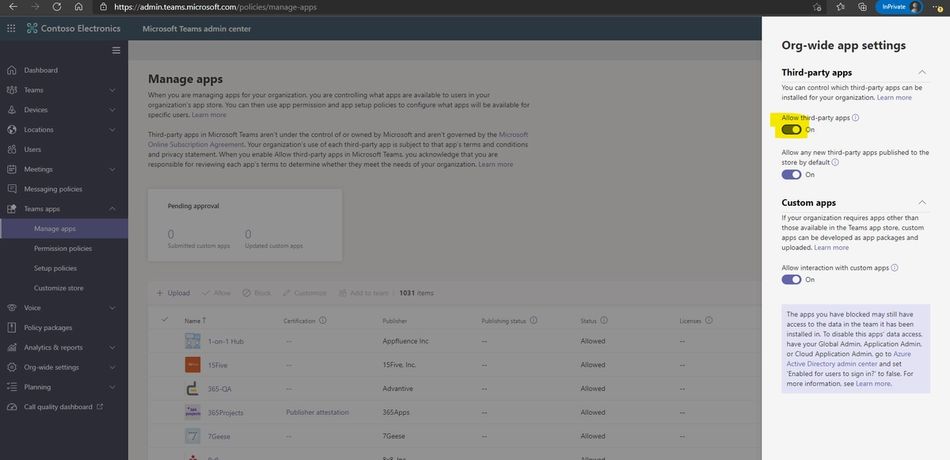Click info icon beside Allow third-party apps
This screenshot has height=460, width=950.
tap(855, 118)
